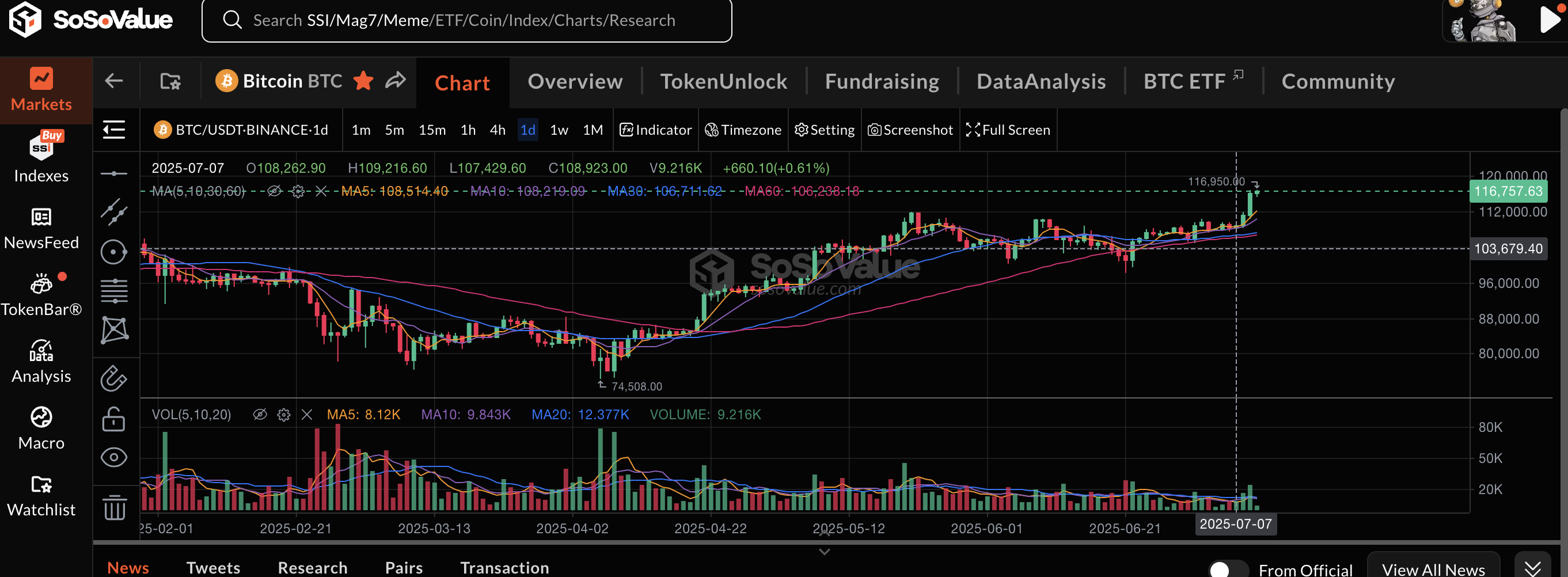Select the horizontal line drawing tool
The height and width of the screenshot is (577, 1568).
click(115, 173)
